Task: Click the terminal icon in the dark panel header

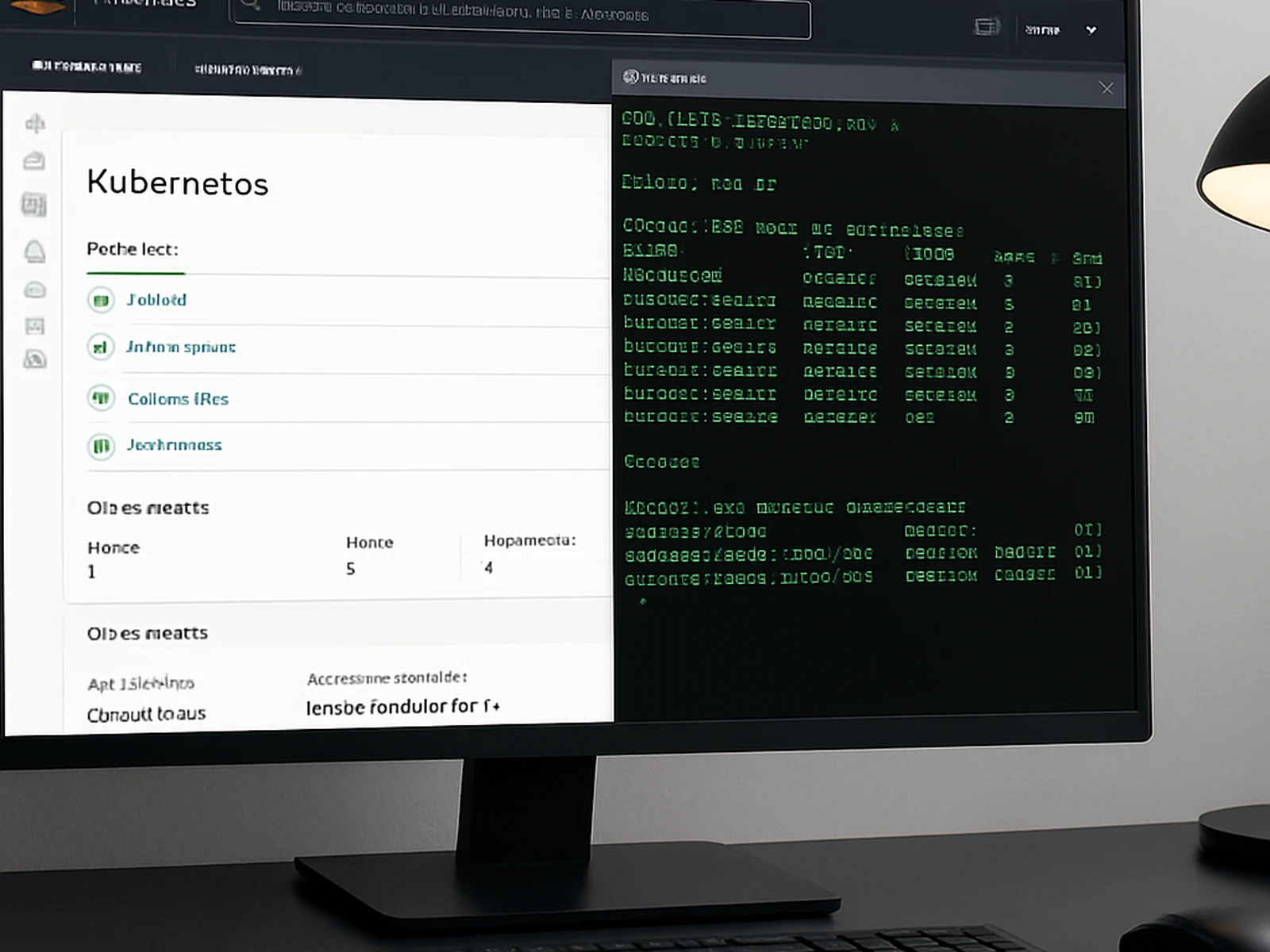Action: [x=630, y=77]
